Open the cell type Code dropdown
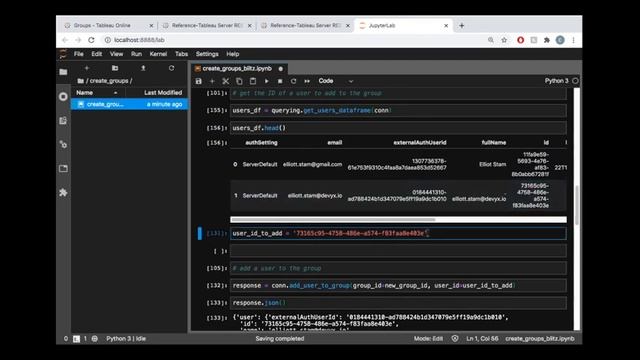 (x=336, y=81)
